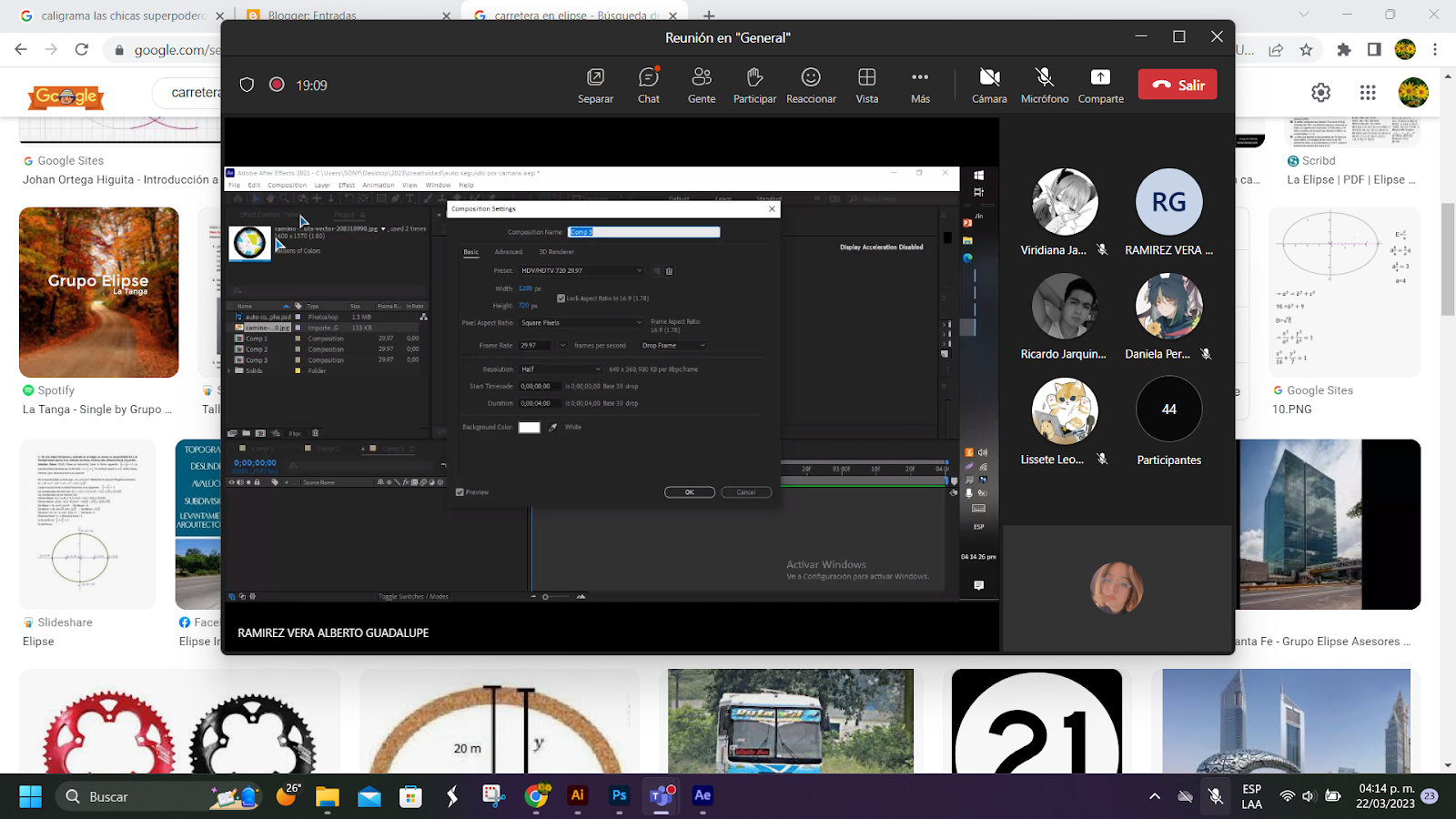Select Viridiana Ja... participant avatar

[x=1065, y=201]
